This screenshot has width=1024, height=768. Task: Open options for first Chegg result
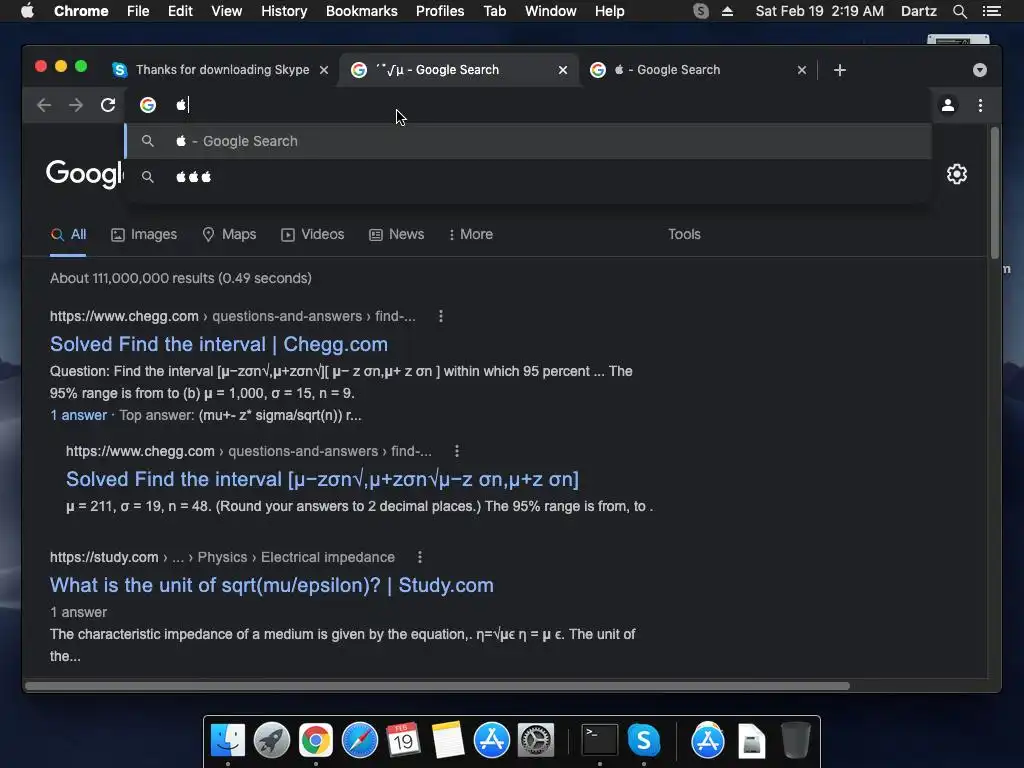click(441, 316)
